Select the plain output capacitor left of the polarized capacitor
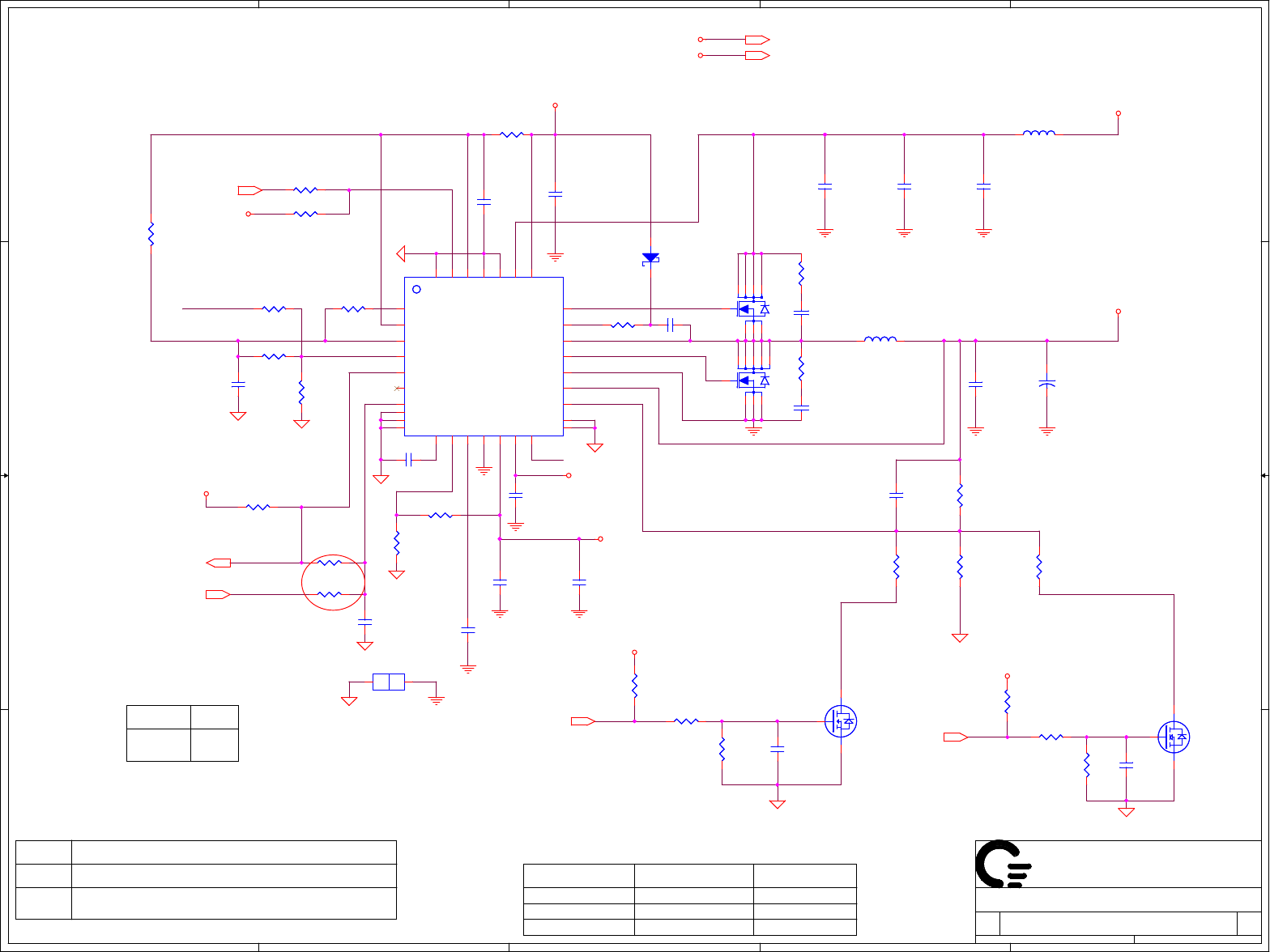Image resolution: width=1270 pixels, height=952 pixels. pyautogui.click(x=975, y=384)
